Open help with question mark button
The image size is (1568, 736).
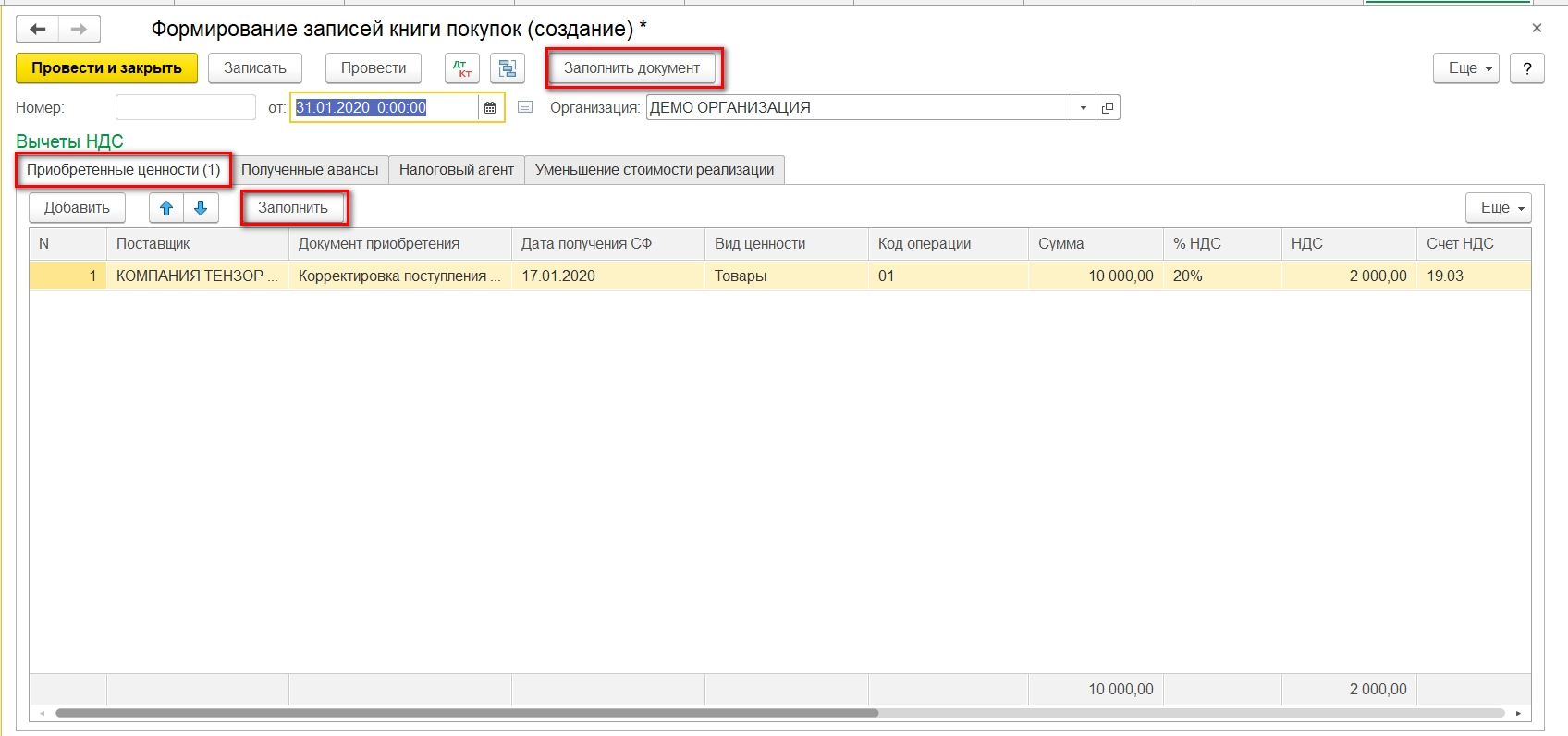tap(1526, 68)
